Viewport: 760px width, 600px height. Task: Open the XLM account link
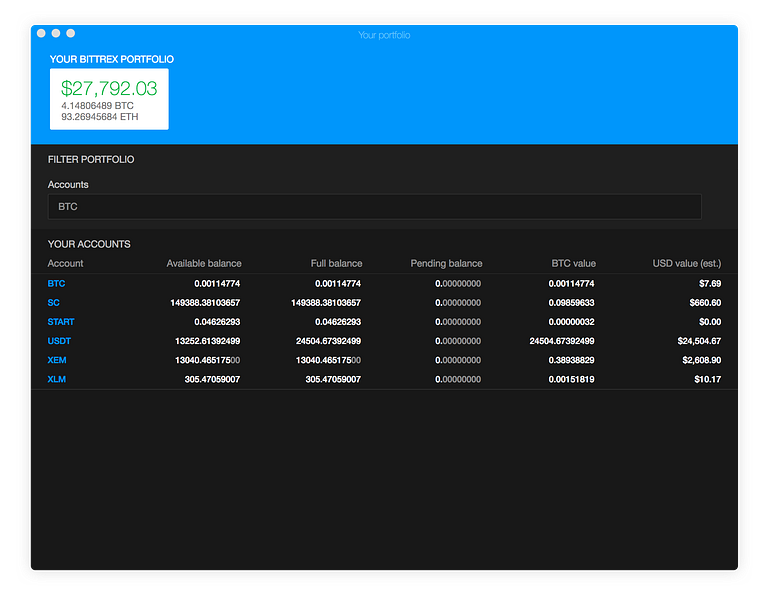(x=56, y=379)
